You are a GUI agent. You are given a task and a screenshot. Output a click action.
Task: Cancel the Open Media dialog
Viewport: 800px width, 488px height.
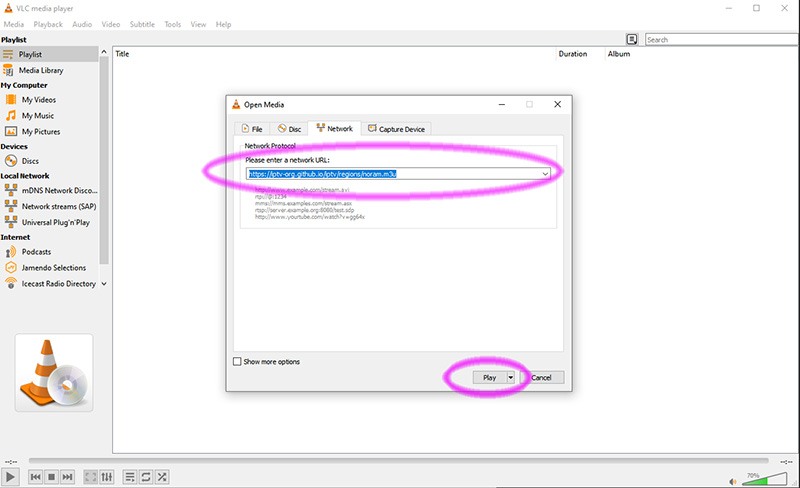[x=541, y=378]
